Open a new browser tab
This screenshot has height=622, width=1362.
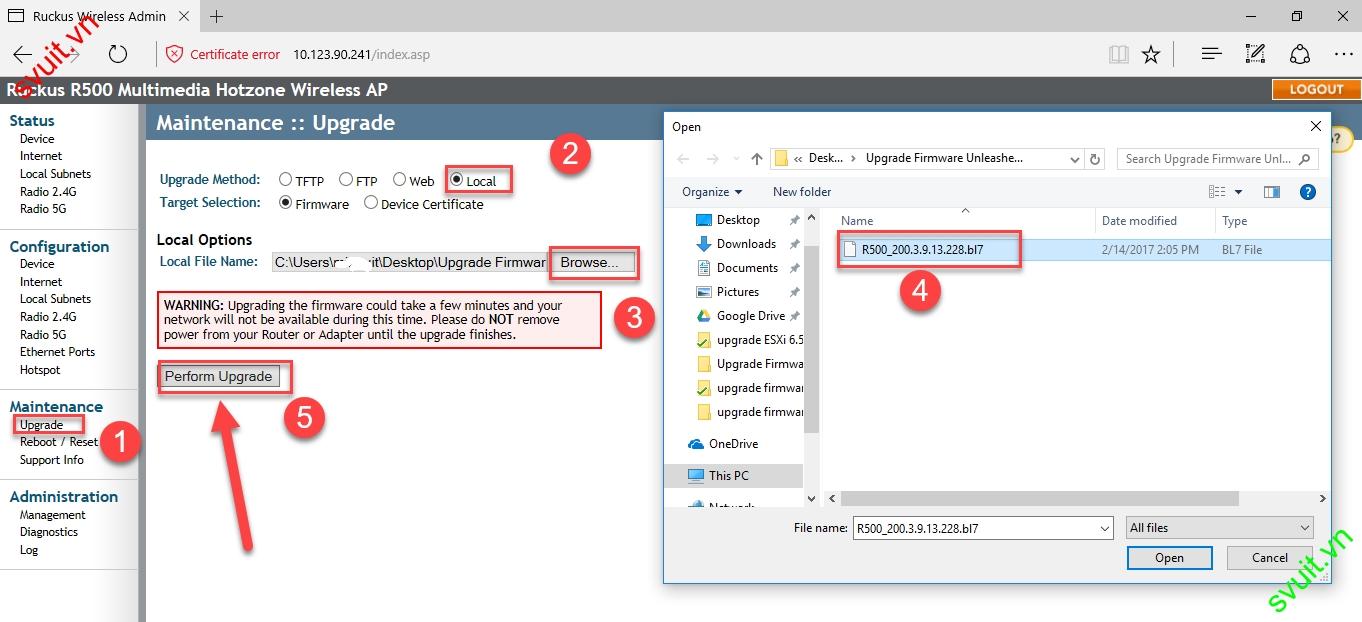point(216,16)
